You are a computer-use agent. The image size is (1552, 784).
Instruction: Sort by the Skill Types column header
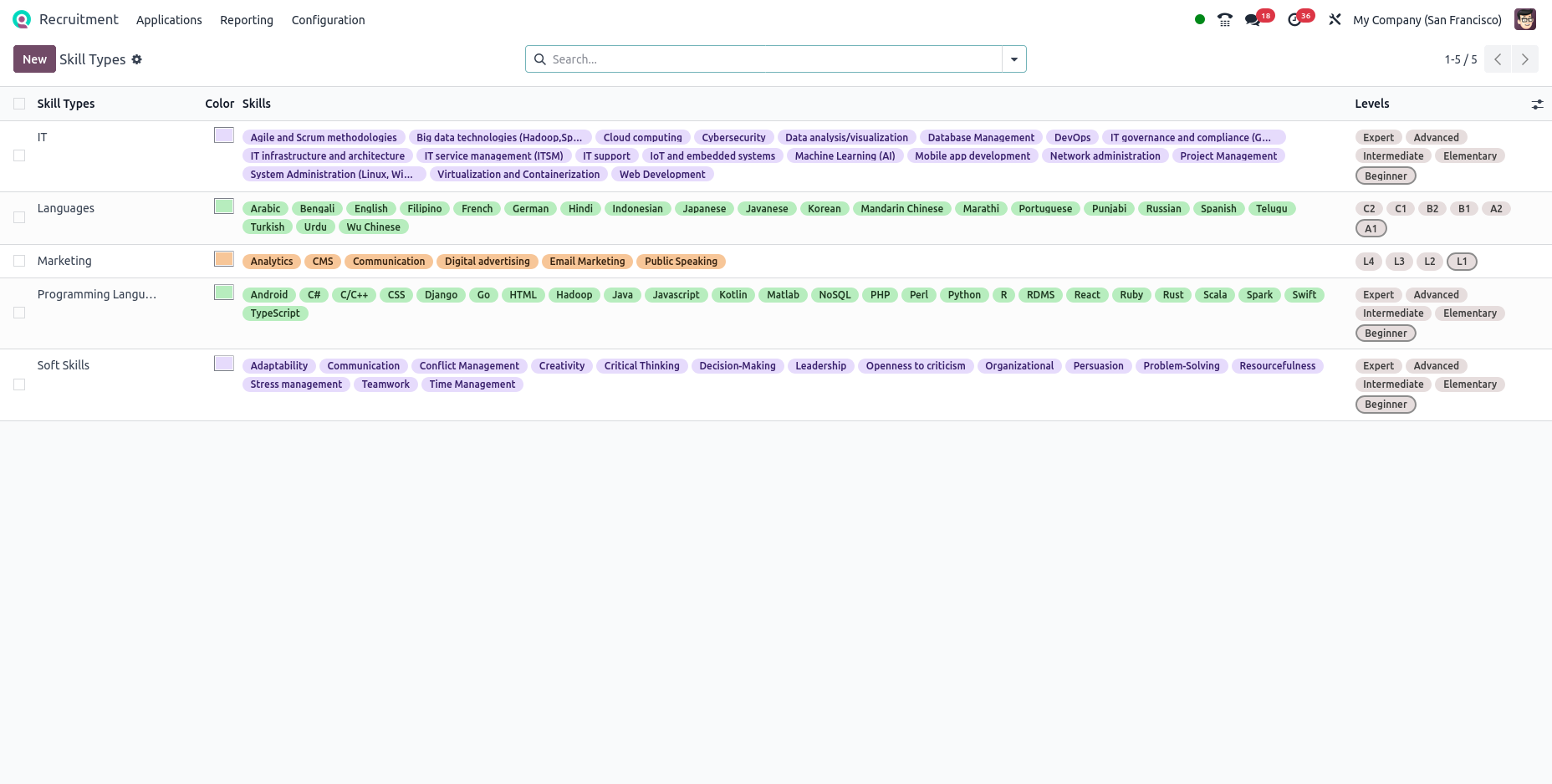66,104
